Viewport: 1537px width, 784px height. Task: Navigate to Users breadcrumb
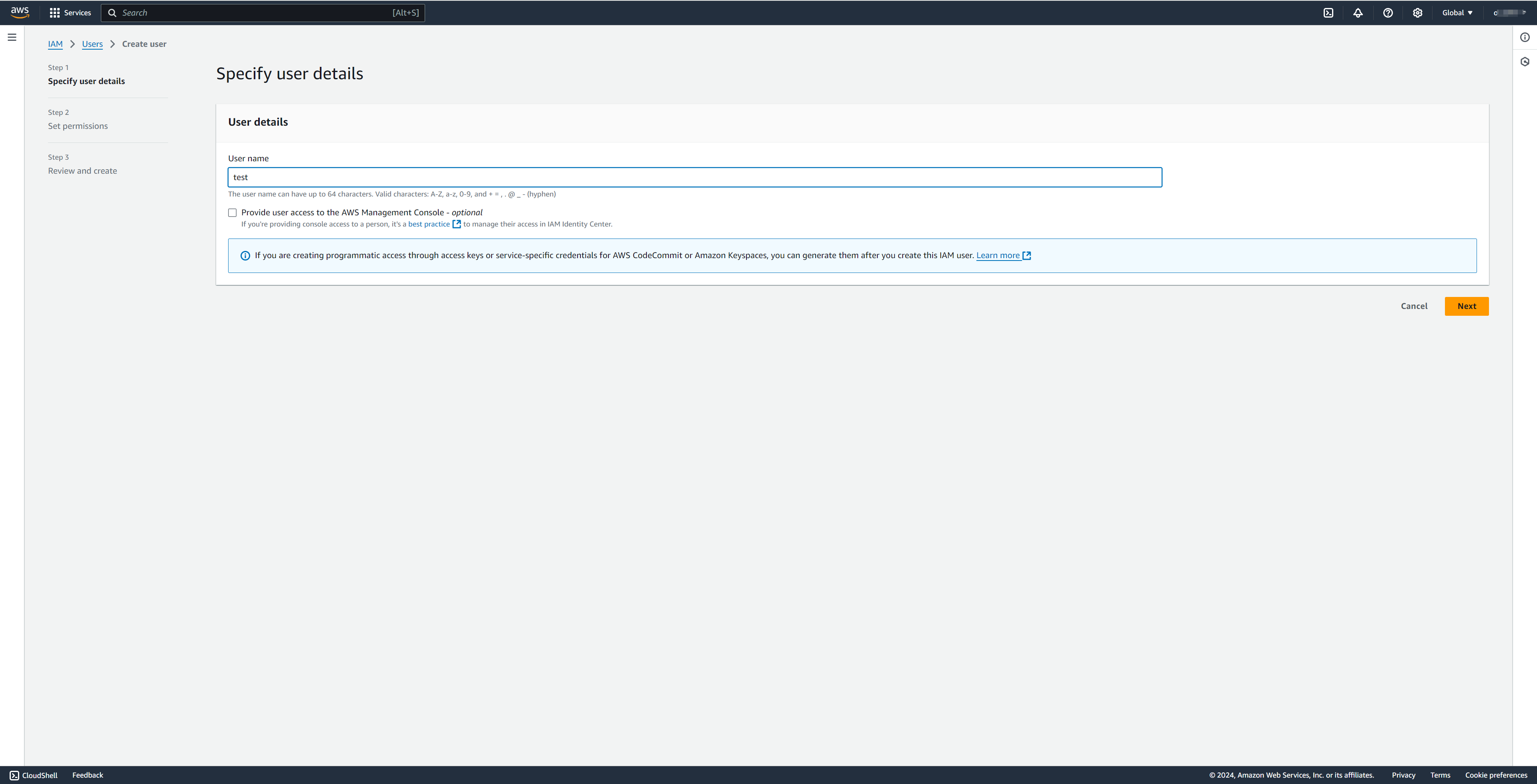(92, 44)
